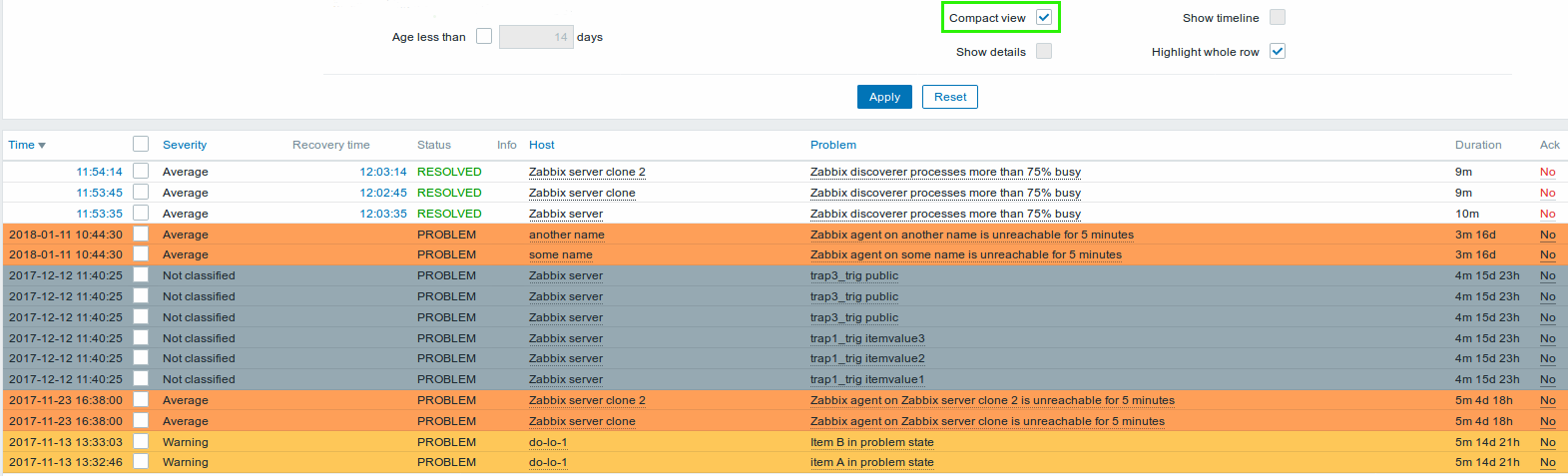
Task: Tick the select-all checkbox in table header
Action: 141,144
